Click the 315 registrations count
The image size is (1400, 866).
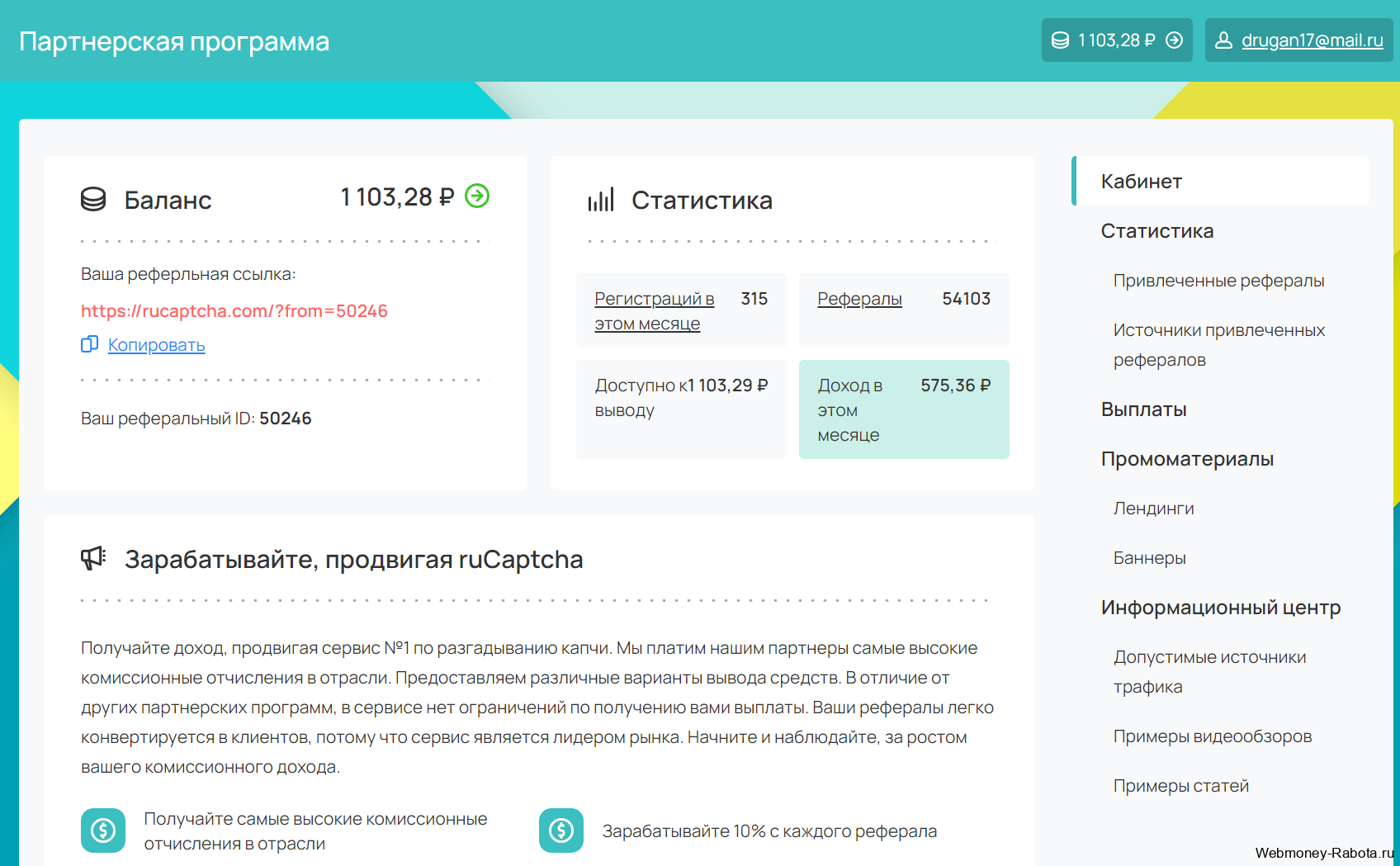coord(754,299)
